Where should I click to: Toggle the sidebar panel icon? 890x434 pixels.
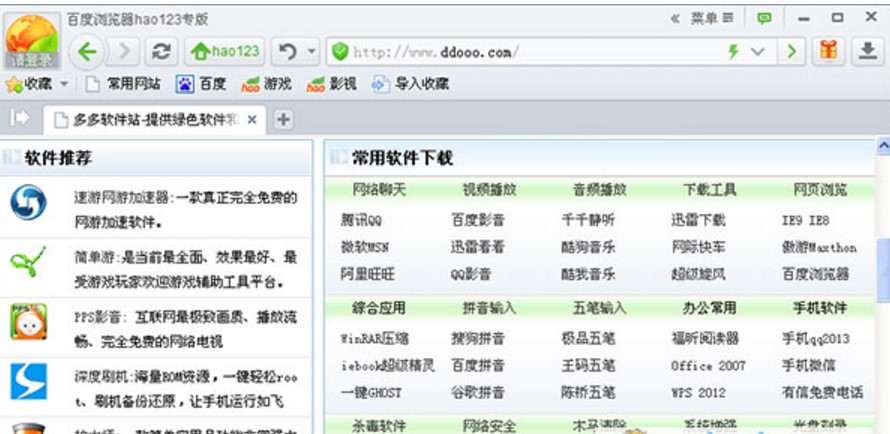19,118
